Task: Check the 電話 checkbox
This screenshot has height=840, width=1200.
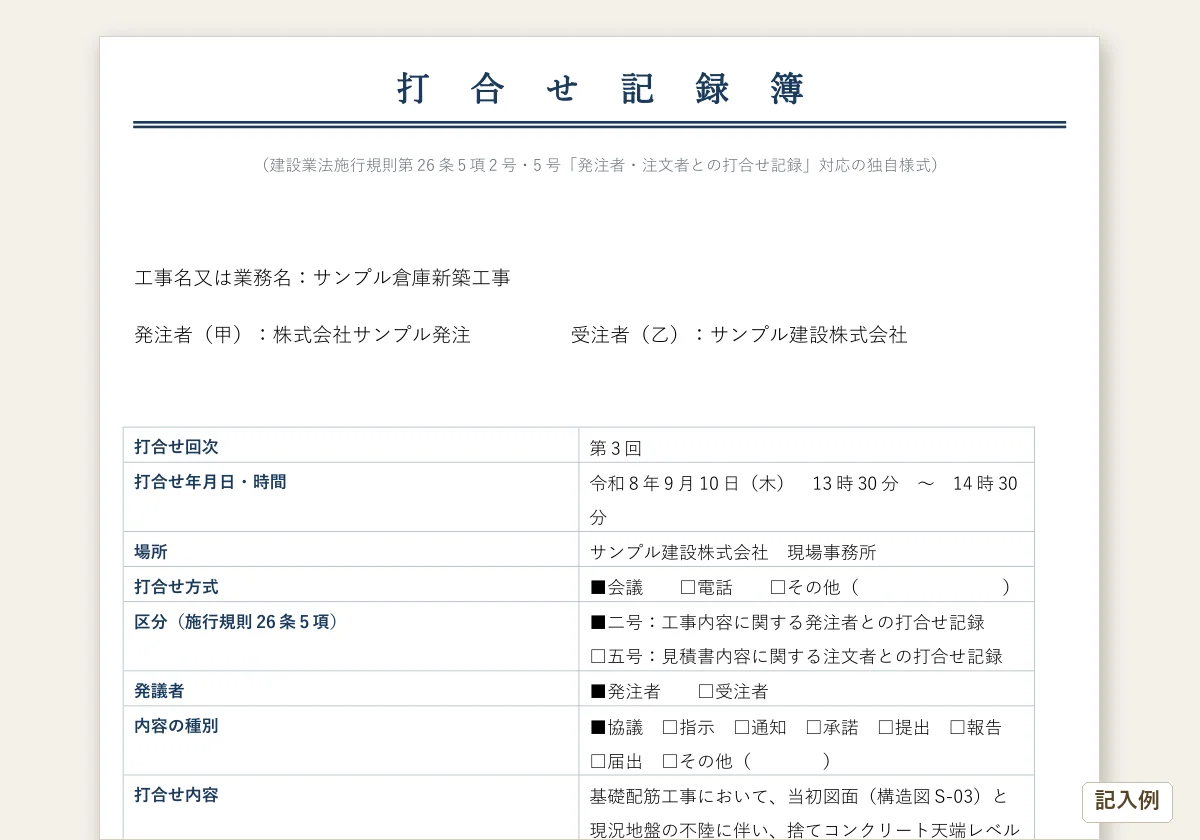Action: [688, 588]
